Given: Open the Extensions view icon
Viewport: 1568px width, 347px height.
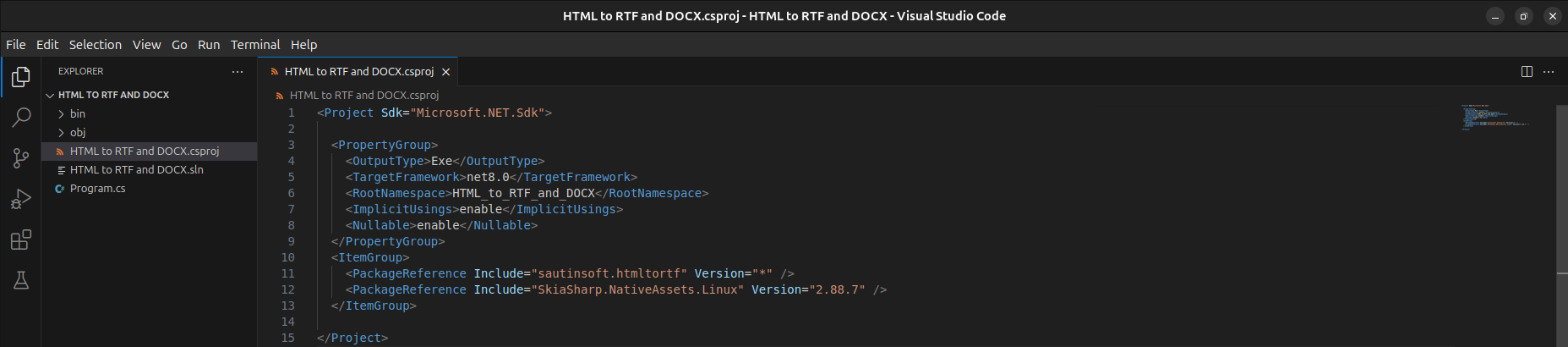Looking at the screenshot, I should [21, 240].
